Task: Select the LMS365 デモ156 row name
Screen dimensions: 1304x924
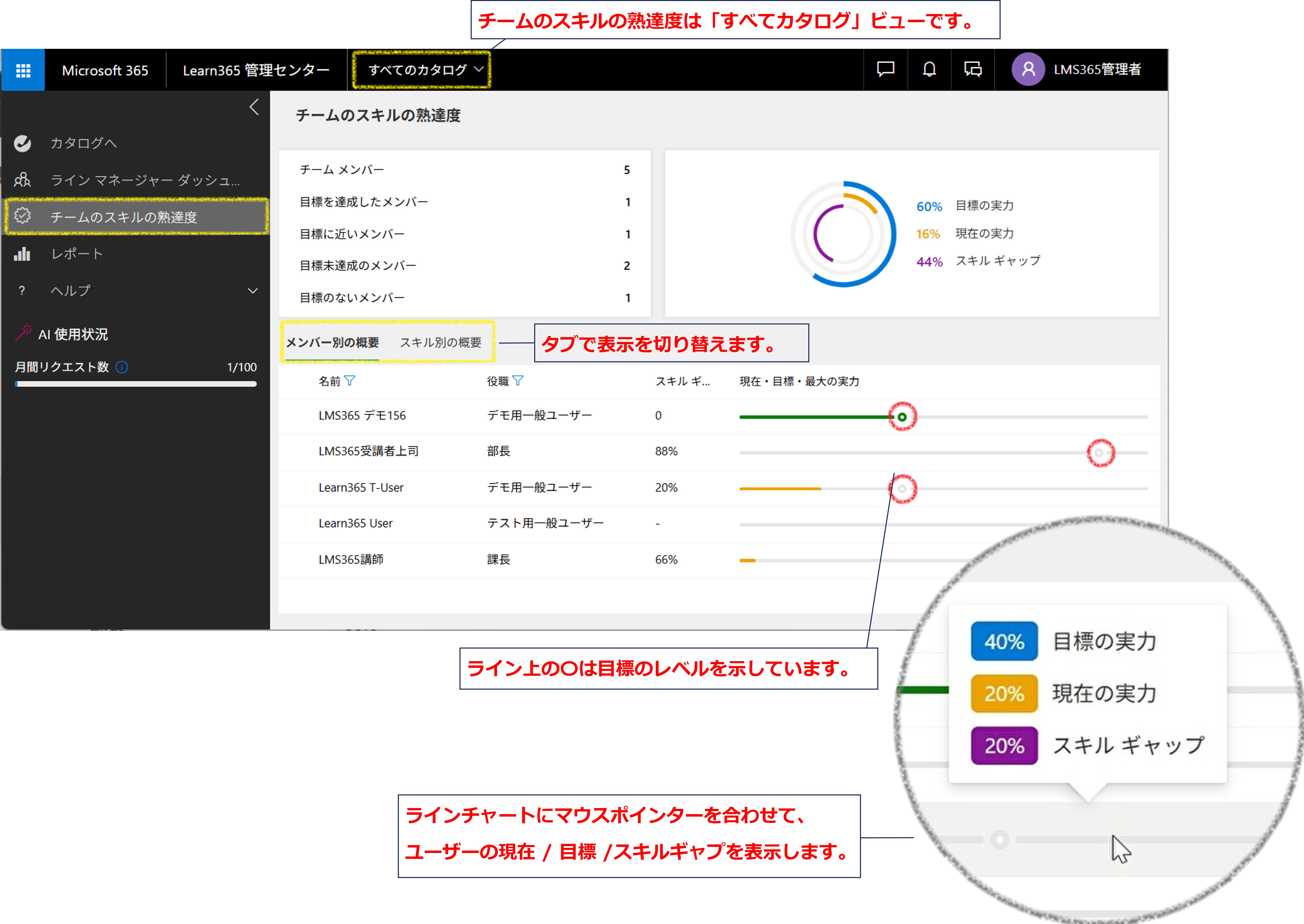Action: [x=362, y=415]
